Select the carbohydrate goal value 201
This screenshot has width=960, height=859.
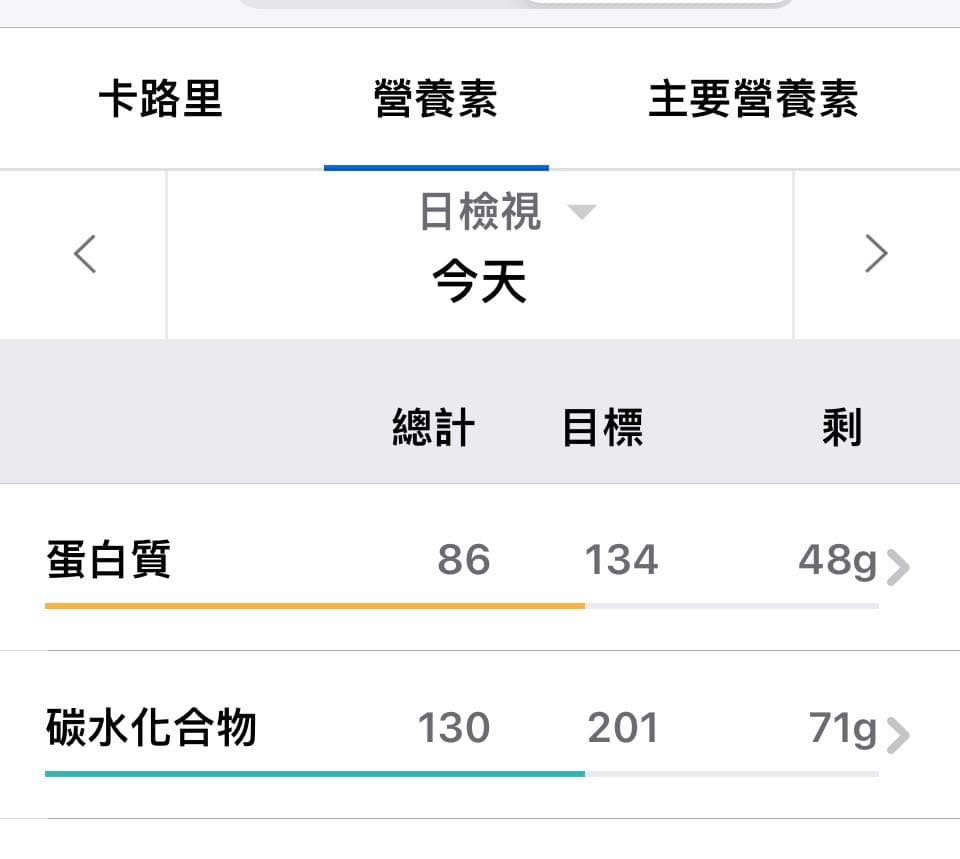(x=622, y=729)
